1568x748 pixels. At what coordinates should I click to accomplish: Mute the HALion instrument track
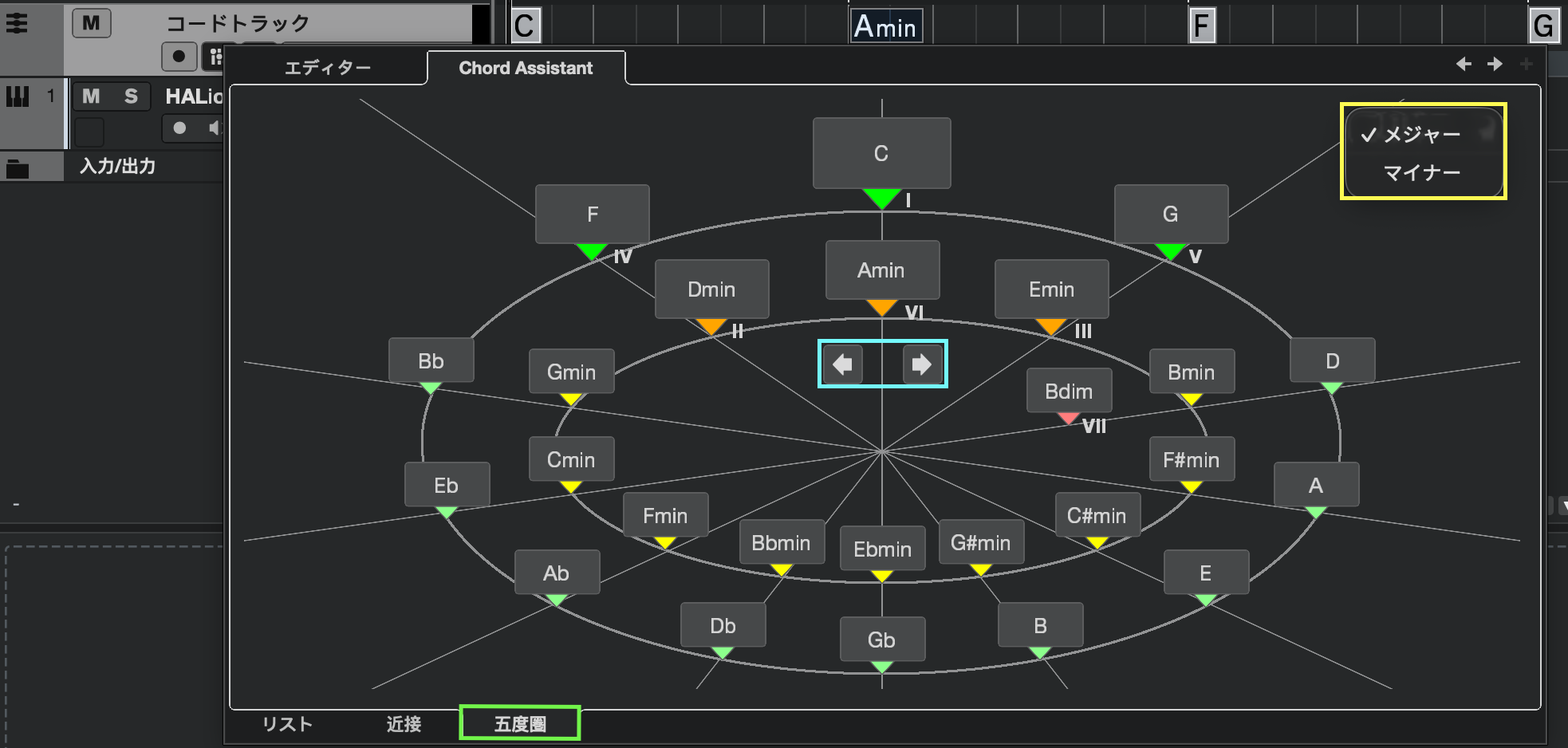pos(91,96)
